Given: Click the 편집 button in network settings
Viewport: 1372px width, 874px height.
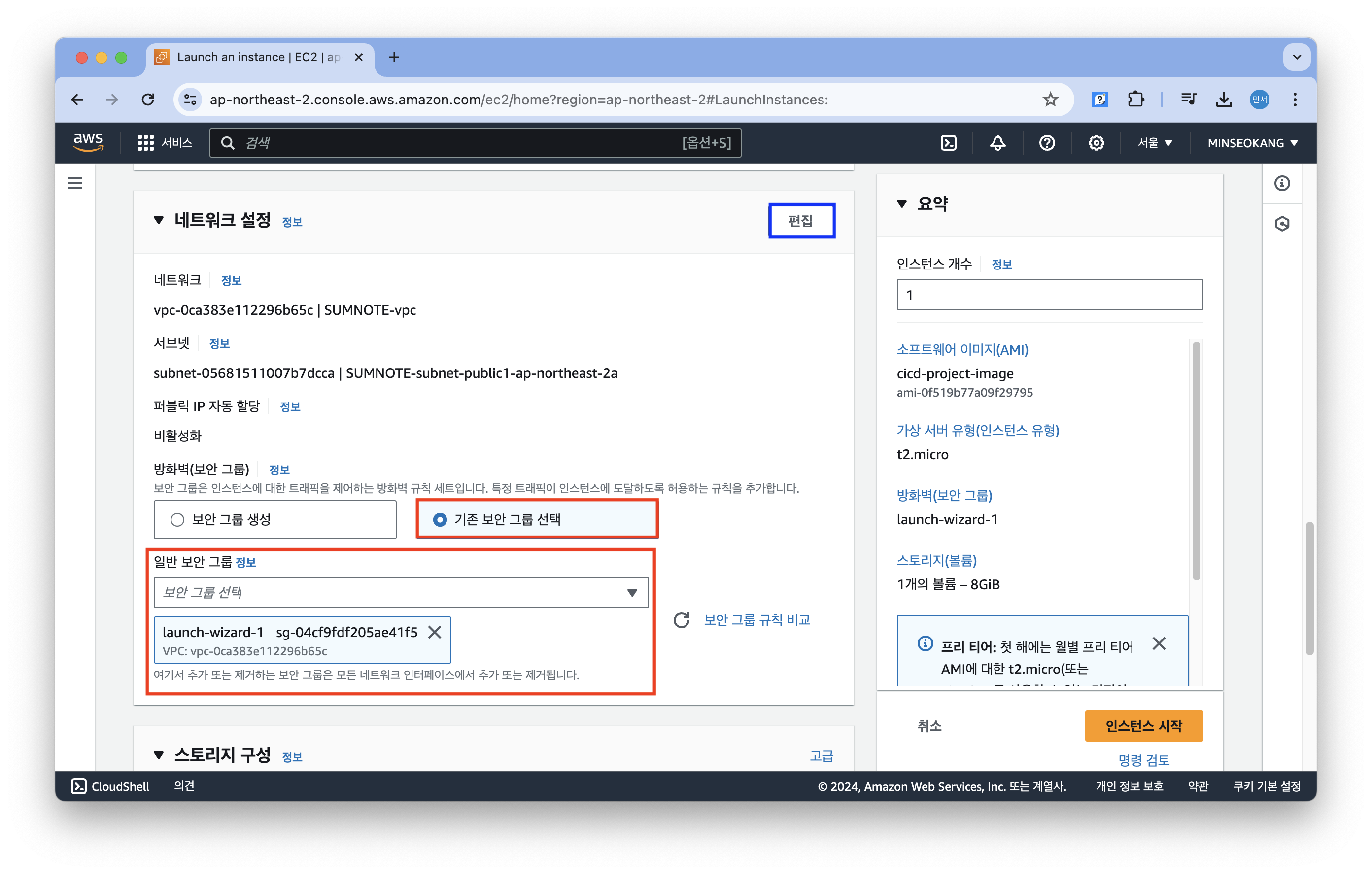Looking at the screenshot, I should 800,221.
